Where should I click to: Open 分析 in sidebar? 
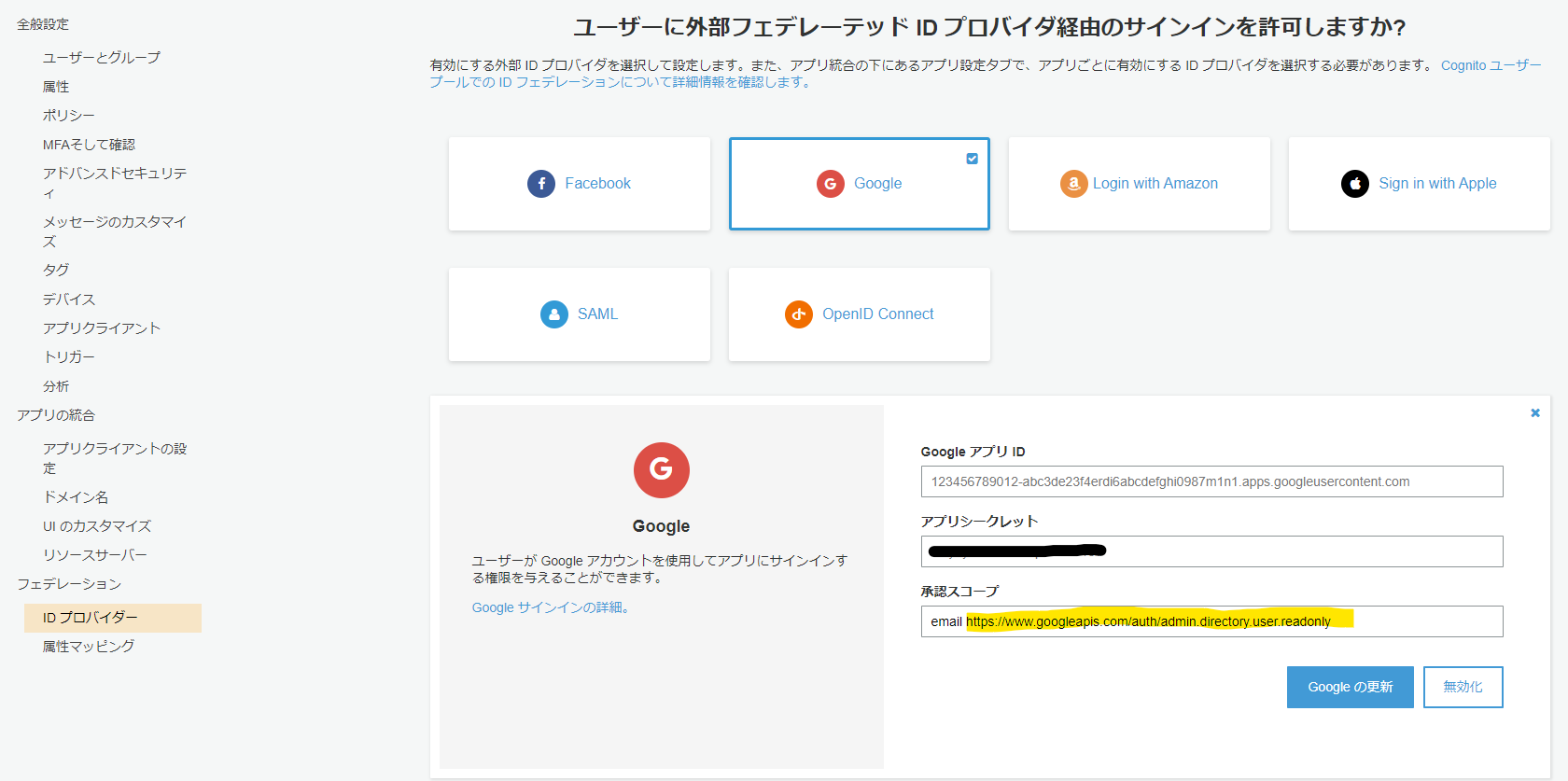tap(56, 386)
